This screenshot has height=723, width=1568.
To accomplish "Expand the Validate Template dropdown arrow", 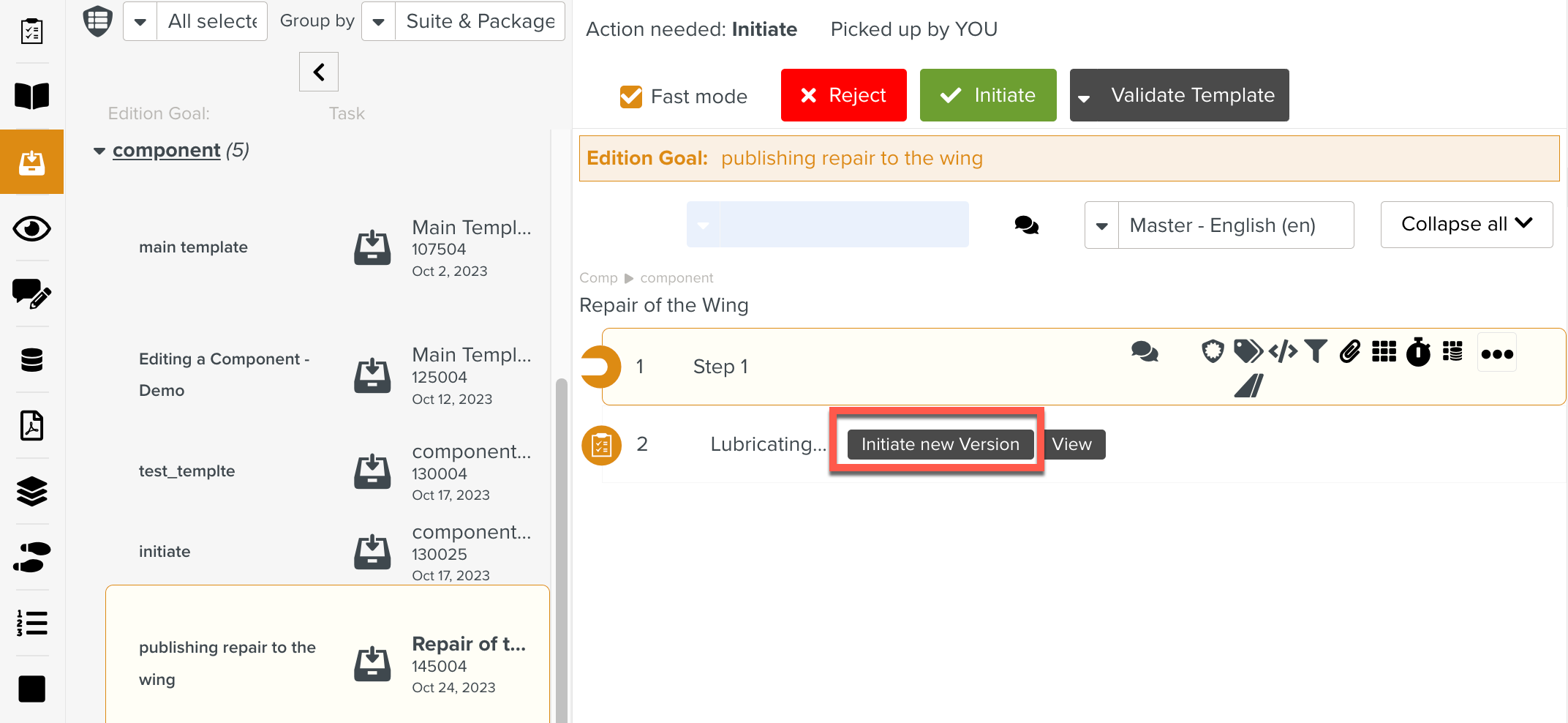I will point(1084,97).
